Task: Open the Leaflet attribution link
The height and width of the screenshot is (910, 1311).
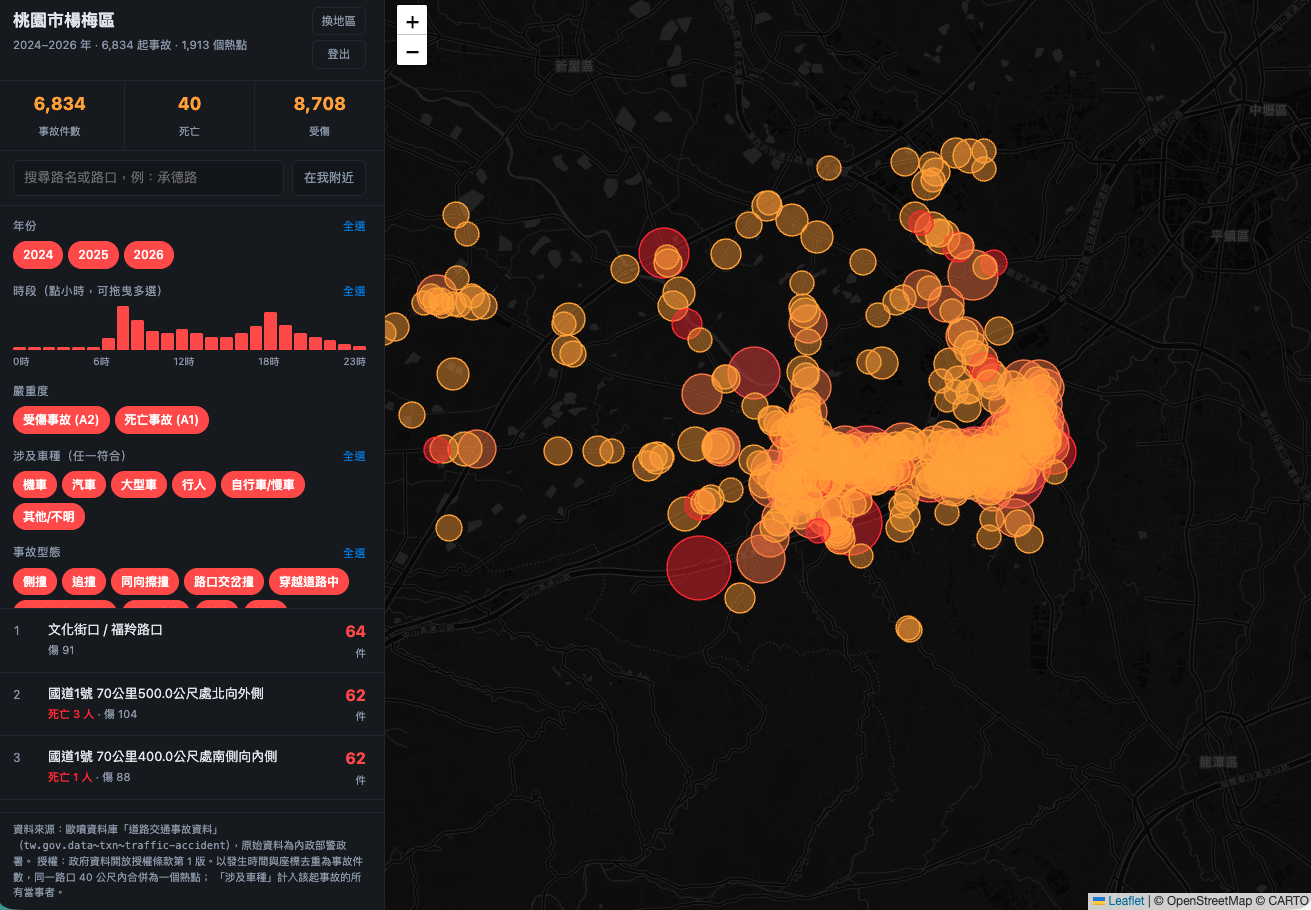Action: coord(1118,901)
